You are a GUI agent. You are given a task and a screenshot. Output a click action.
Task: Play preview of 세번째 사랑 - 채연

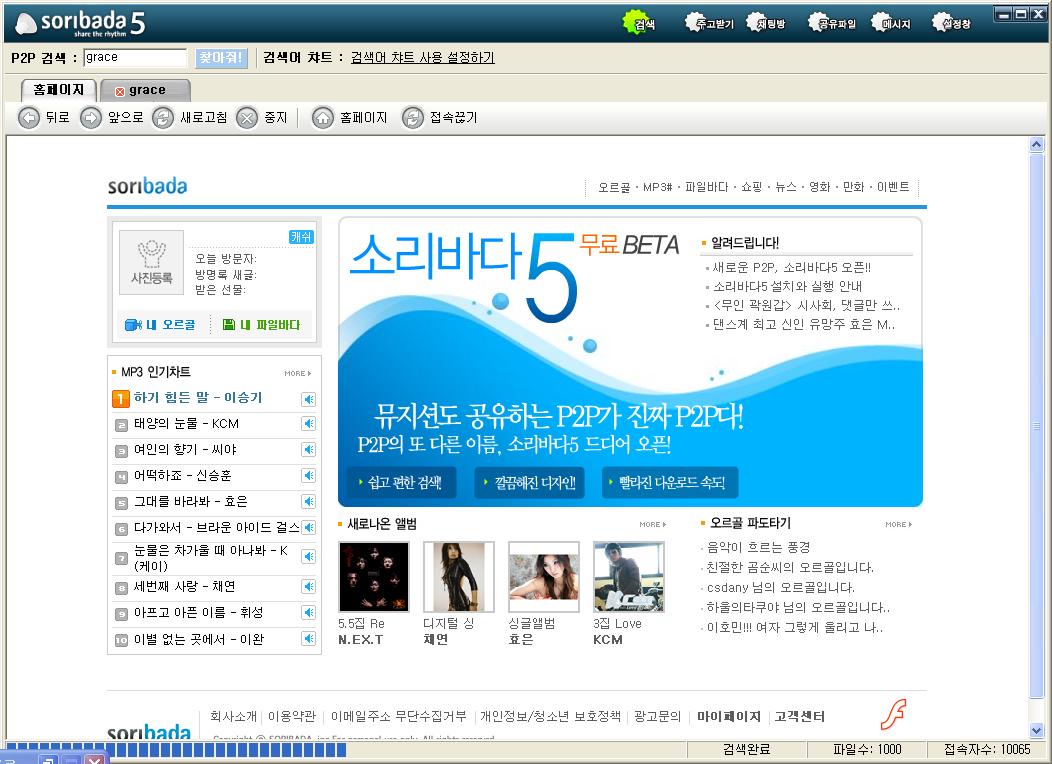[x=308, y=586]
